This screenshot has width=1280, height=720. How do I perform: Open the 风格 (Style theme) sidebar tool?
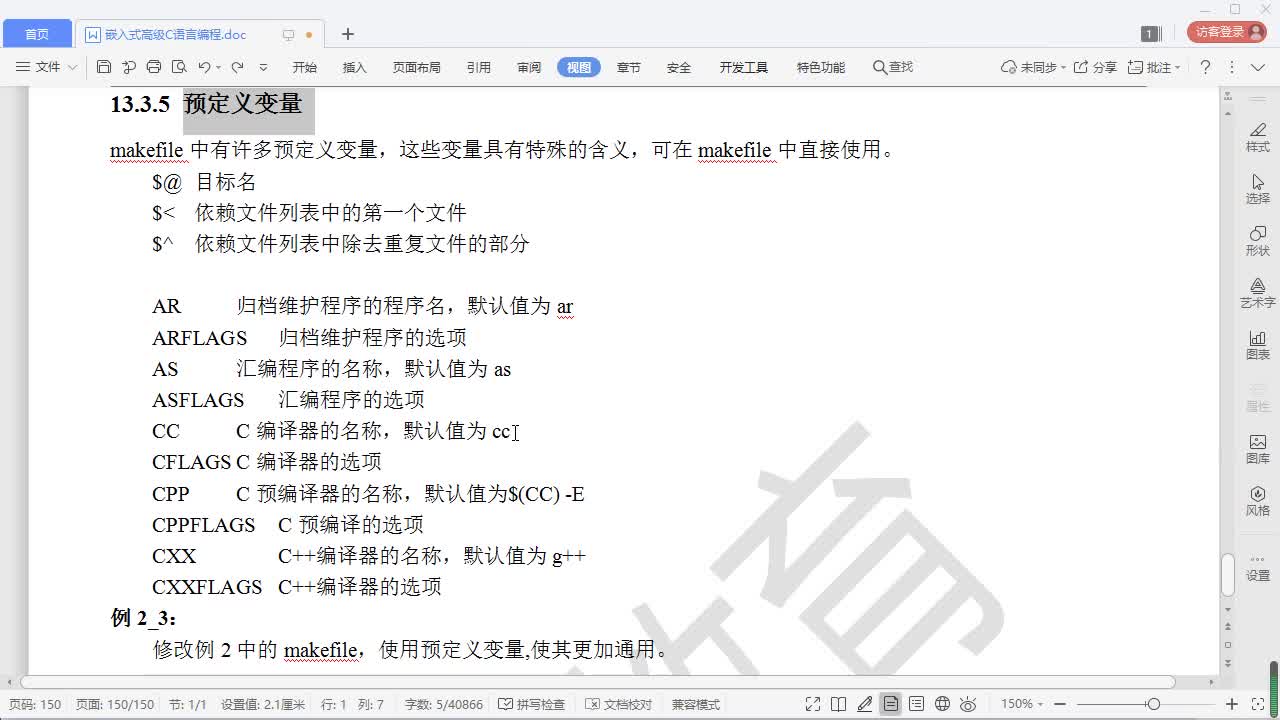1257,501
